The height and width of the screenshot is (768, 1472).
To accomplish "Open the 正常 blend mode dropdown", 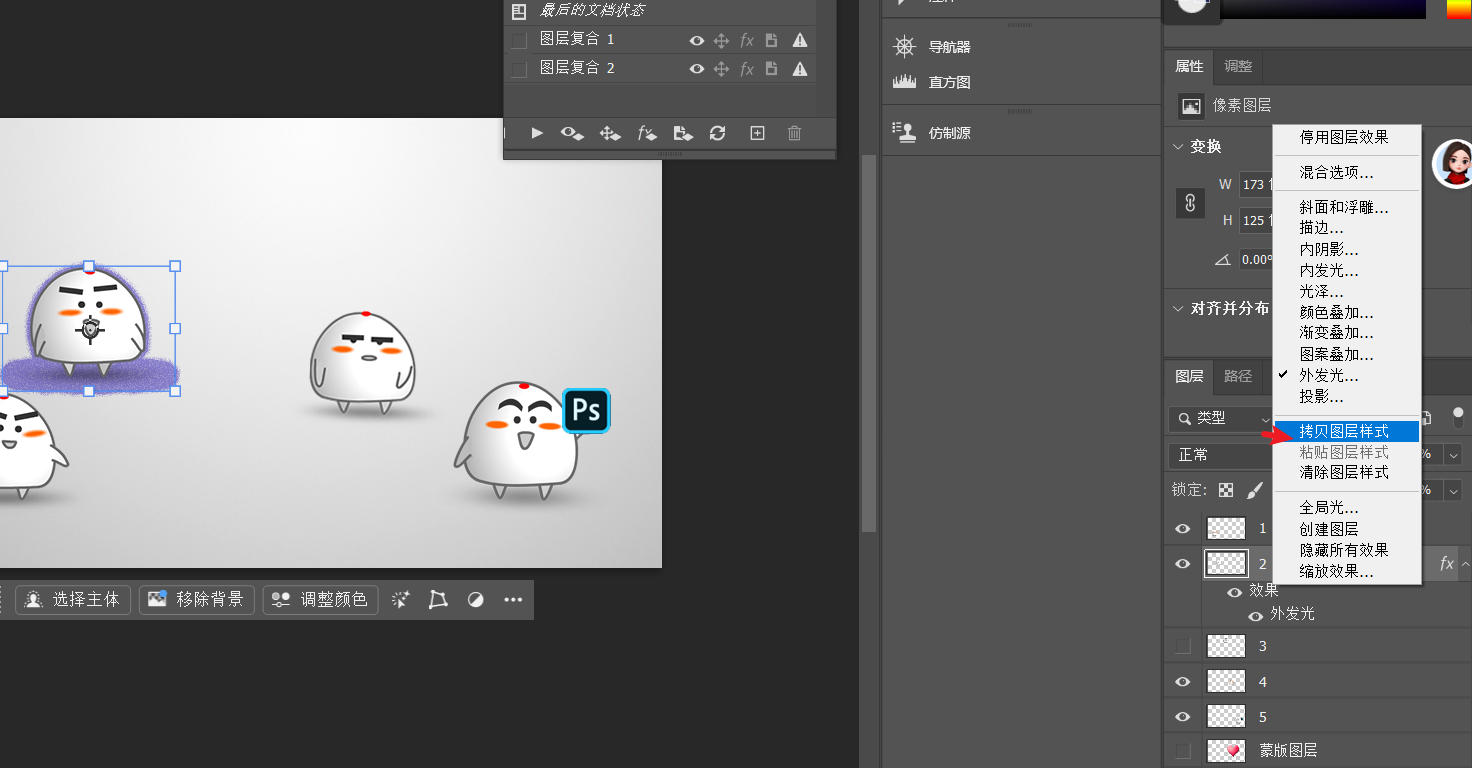I will pos(1220,455).
